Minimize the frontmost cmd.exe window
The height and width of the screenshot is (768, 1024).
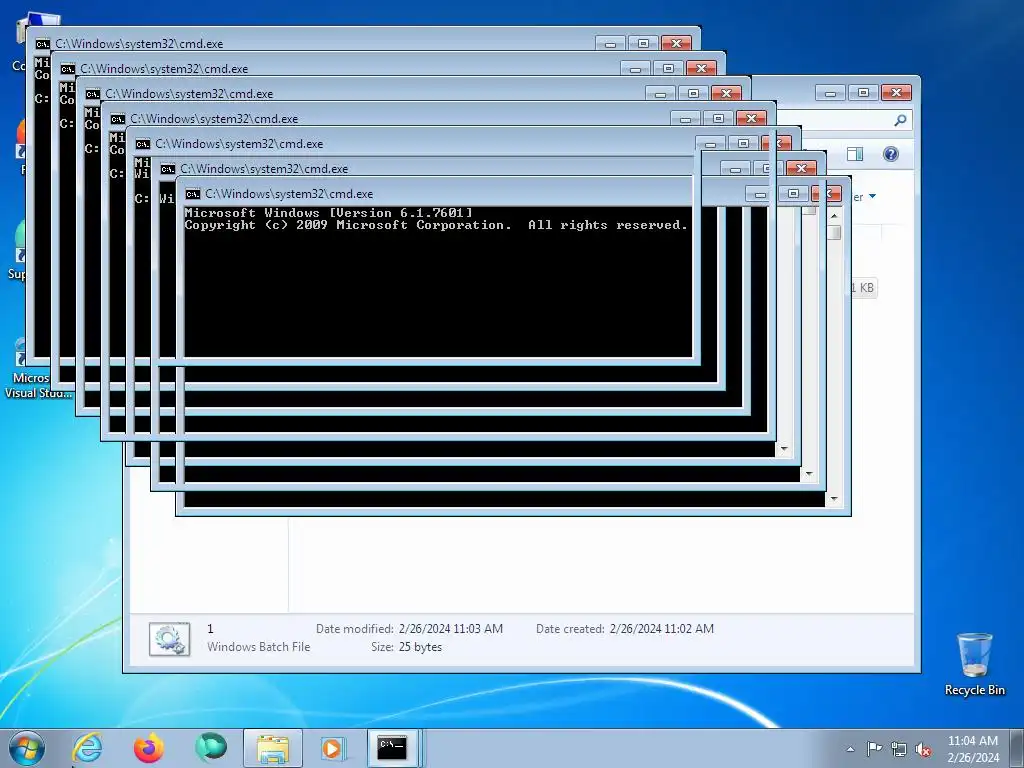click(760, 194)
